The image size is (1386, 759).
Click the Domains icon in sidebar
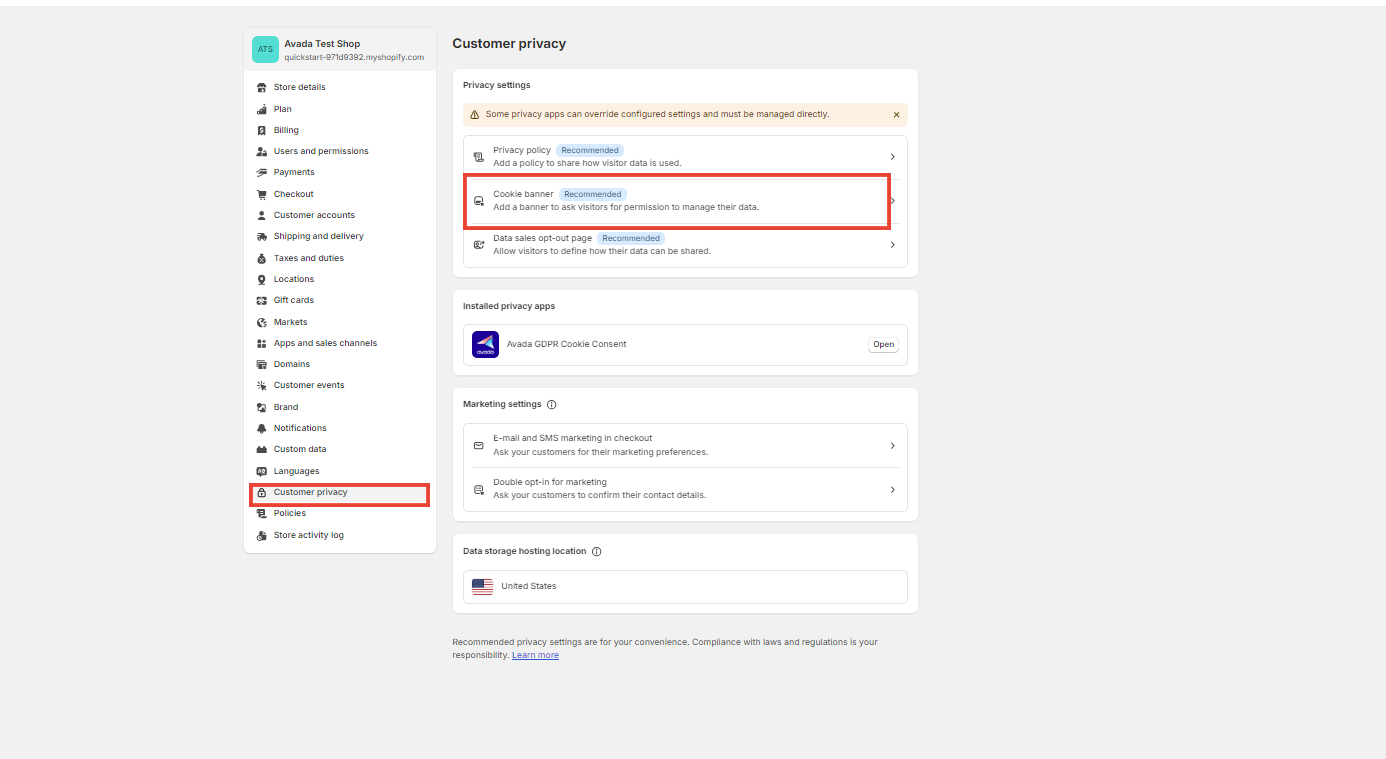tap(262, 364)
